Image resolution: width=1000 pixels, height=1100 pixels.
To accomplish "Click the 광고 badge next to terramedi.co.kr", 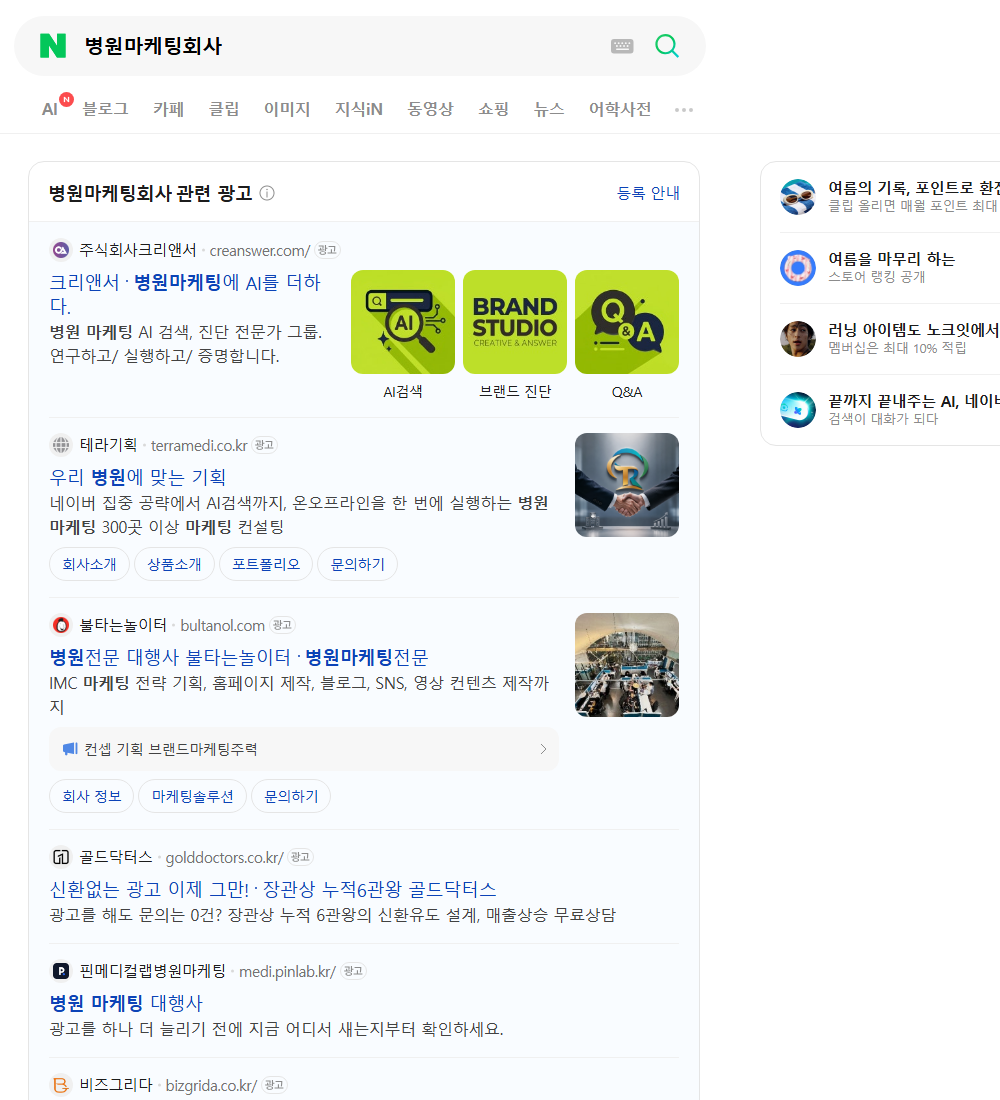I will [265, 445].
